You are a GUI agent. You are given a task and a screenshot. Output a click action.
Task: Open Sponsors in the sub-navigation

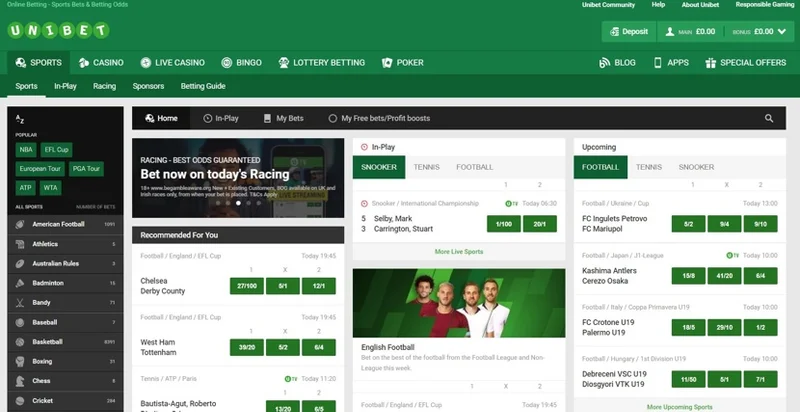pyautogui.click(x=148, y=86)
